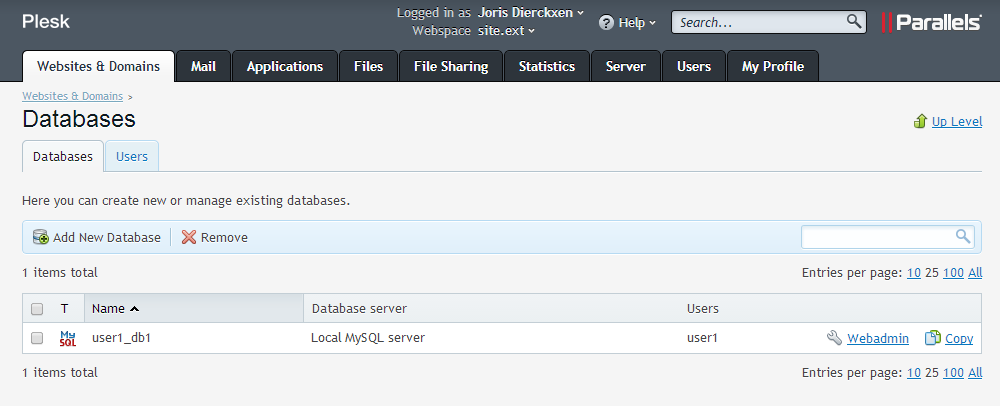The width and height of the screenshot is (1000, 406).
Task: Toggle the select-all checkbox in table header
Action: click(x=37, y=308)
